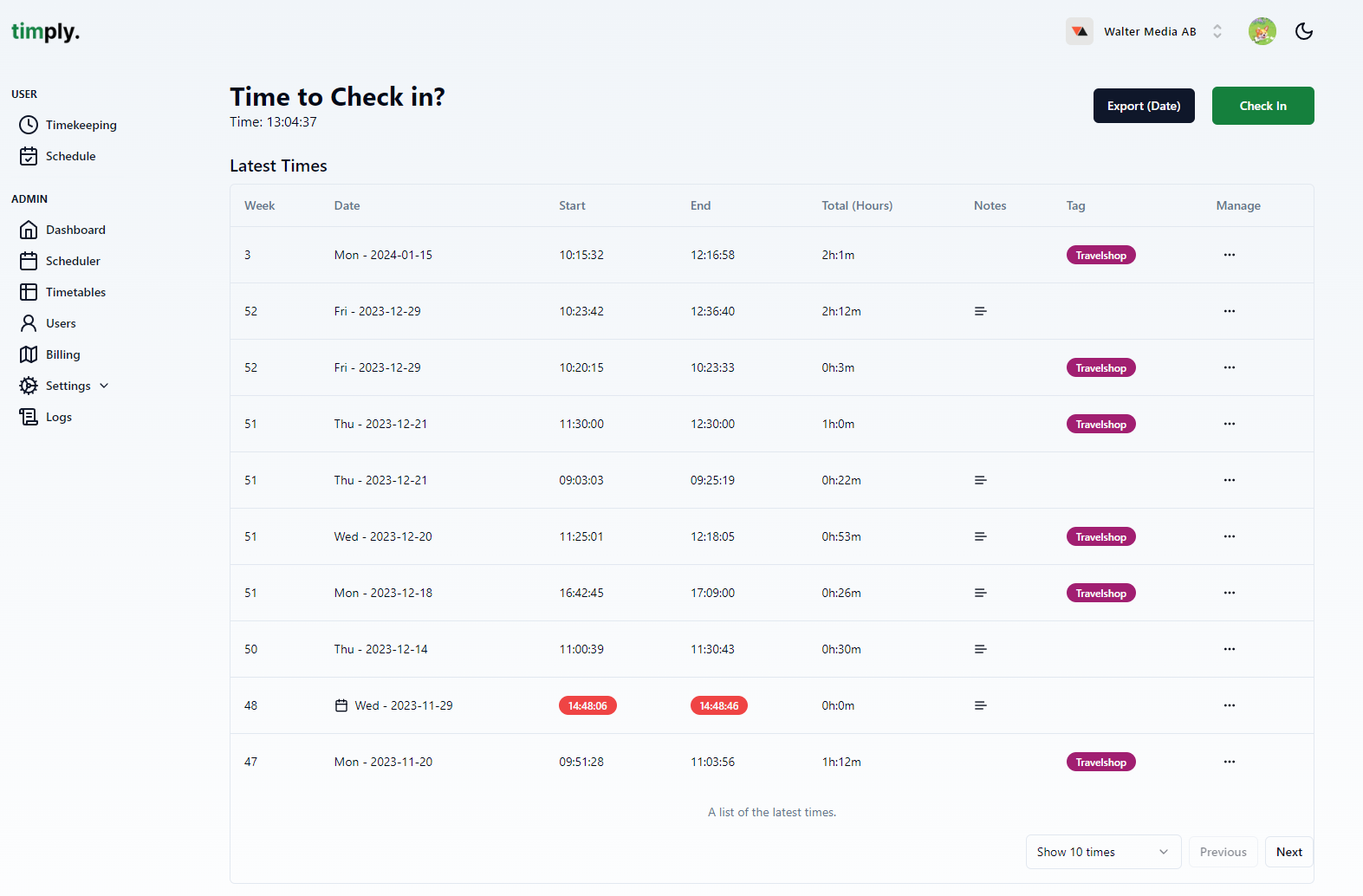Click the user avatar picture
Viewport: 1363px width, 896px height.
coord(1262,31)
